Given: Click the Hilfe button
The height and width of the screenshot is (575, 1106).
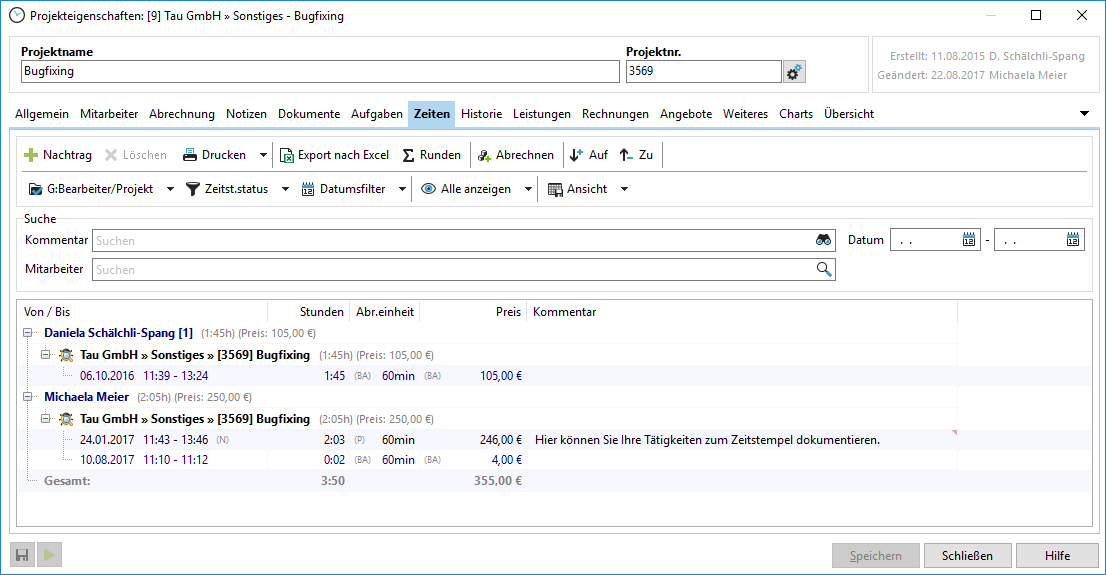Looking at the screenshot, I should (1056, 556).
